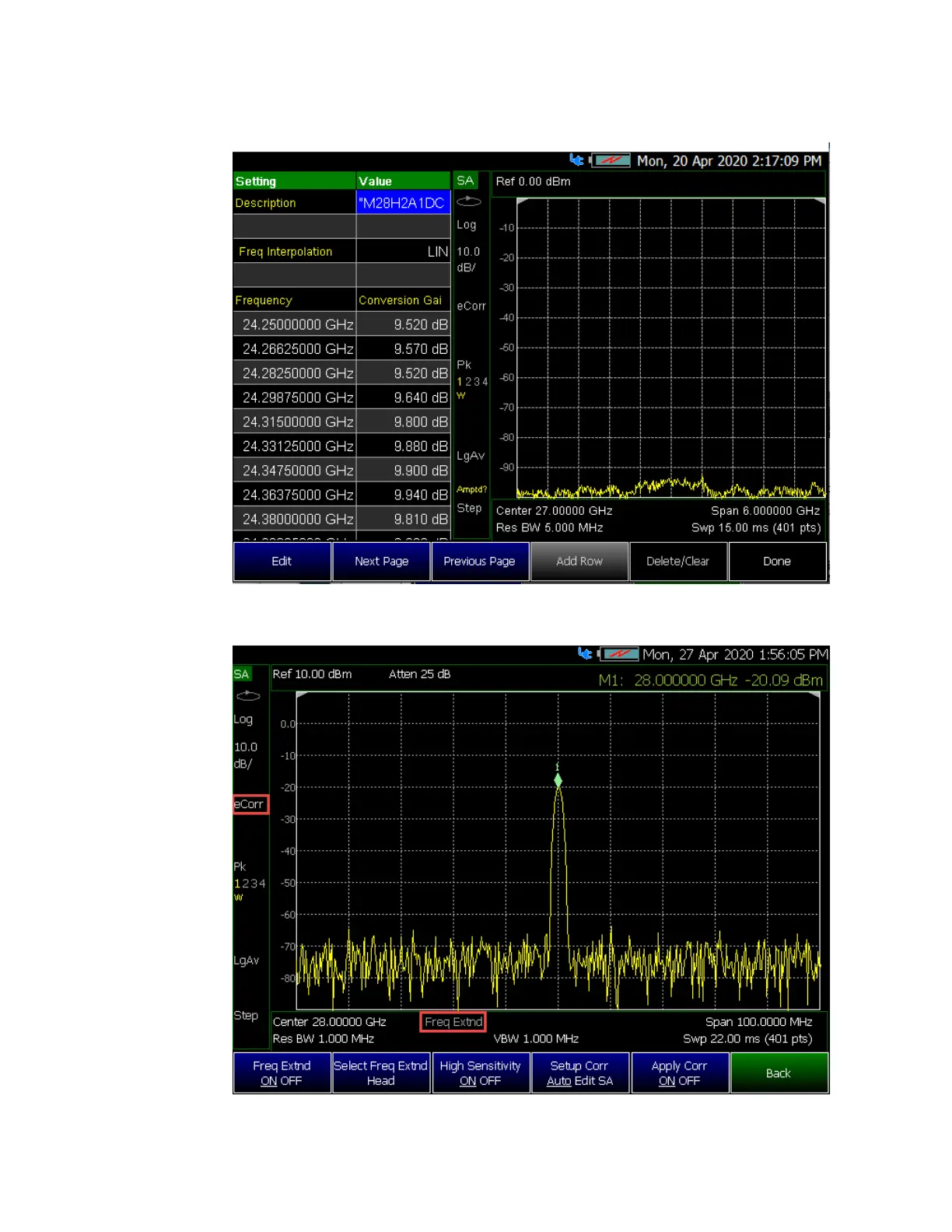
Task: Go to Next Page of table
Action: point(381,561)
